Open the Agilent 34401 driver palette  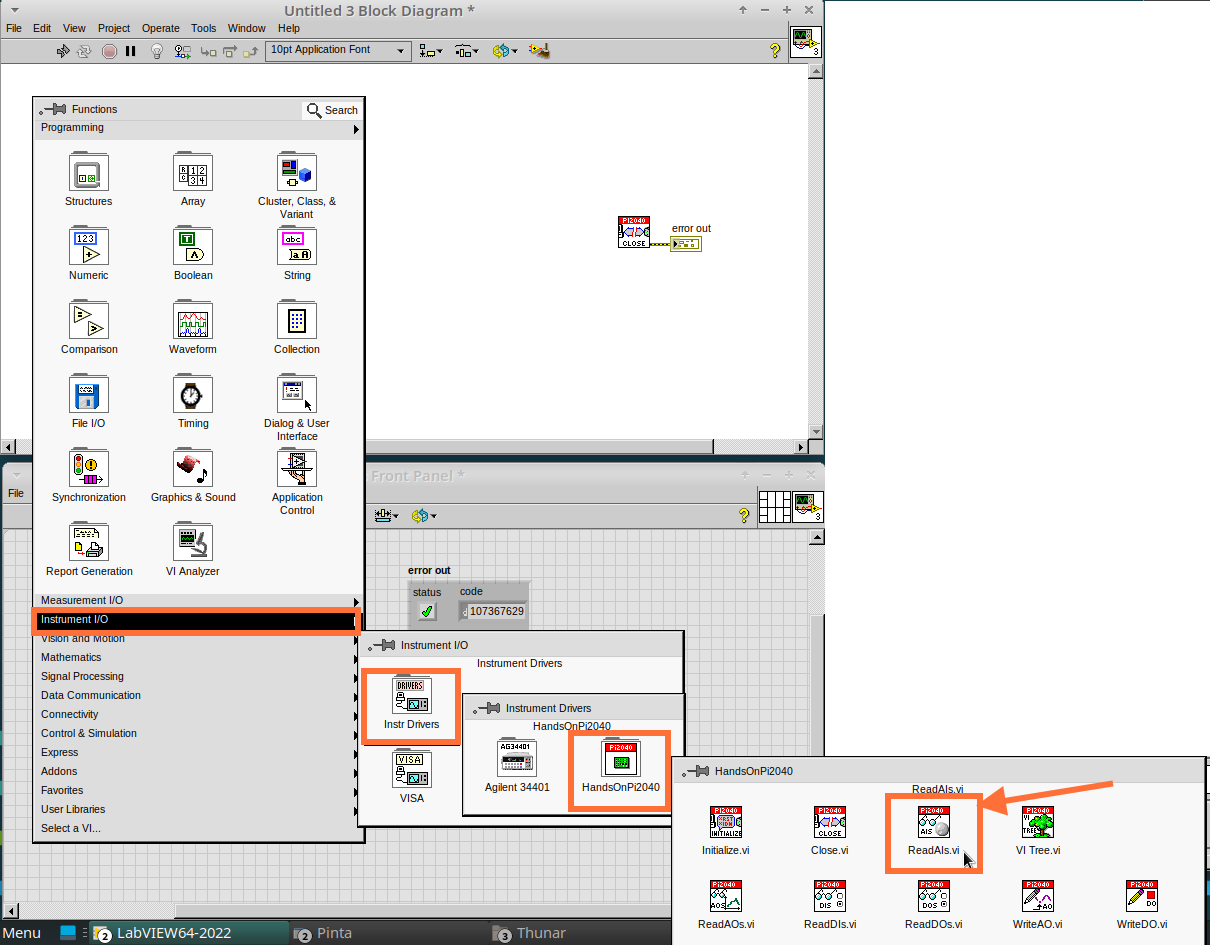pos(517,767)
